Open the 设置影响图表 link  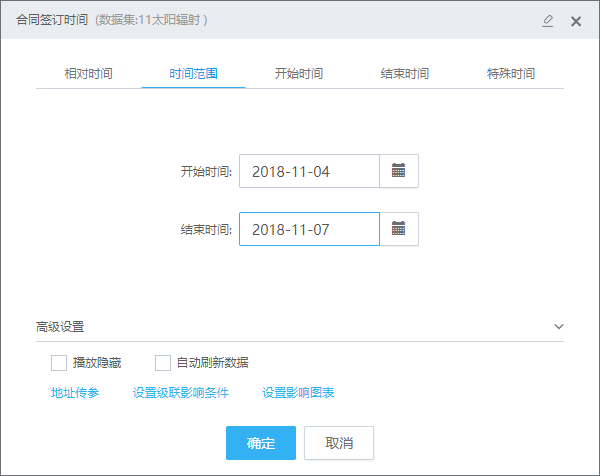[298, 393]
